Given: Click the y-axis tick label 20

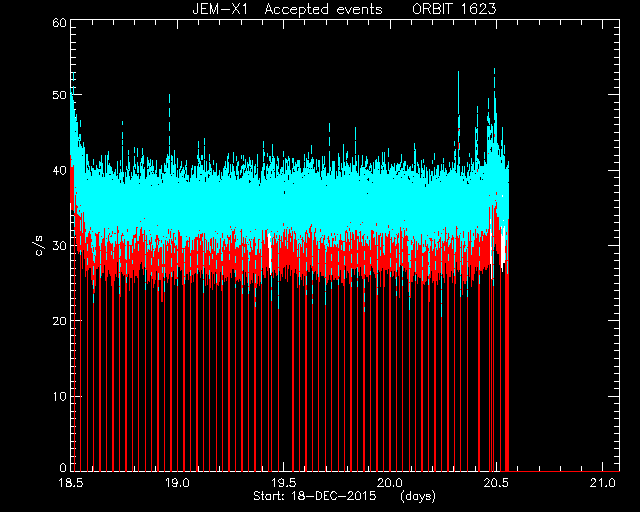Looking at the screenshot, I should point(59,321).
